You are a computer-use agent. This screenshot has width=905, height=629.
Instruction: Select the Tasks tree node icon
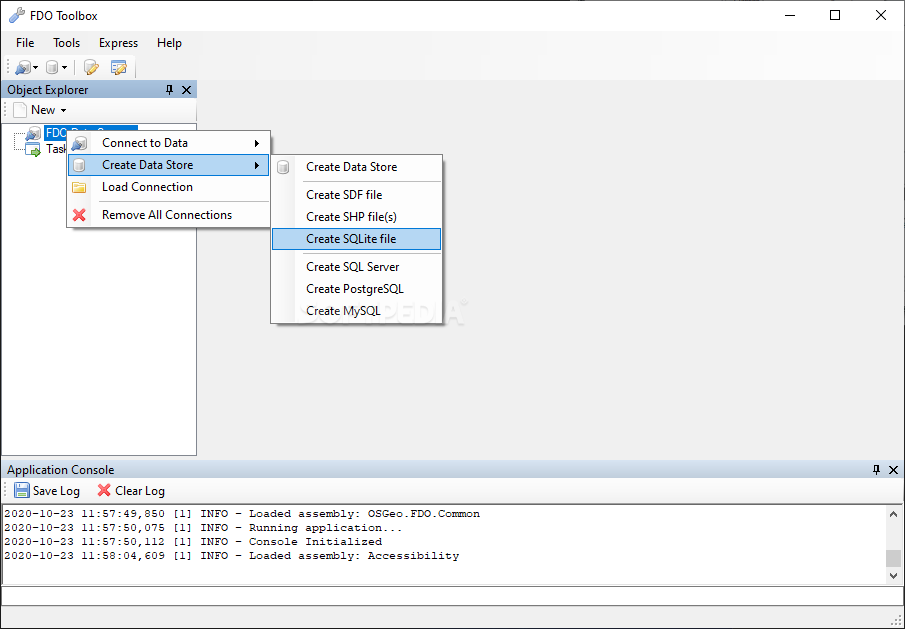coord(33,149)
